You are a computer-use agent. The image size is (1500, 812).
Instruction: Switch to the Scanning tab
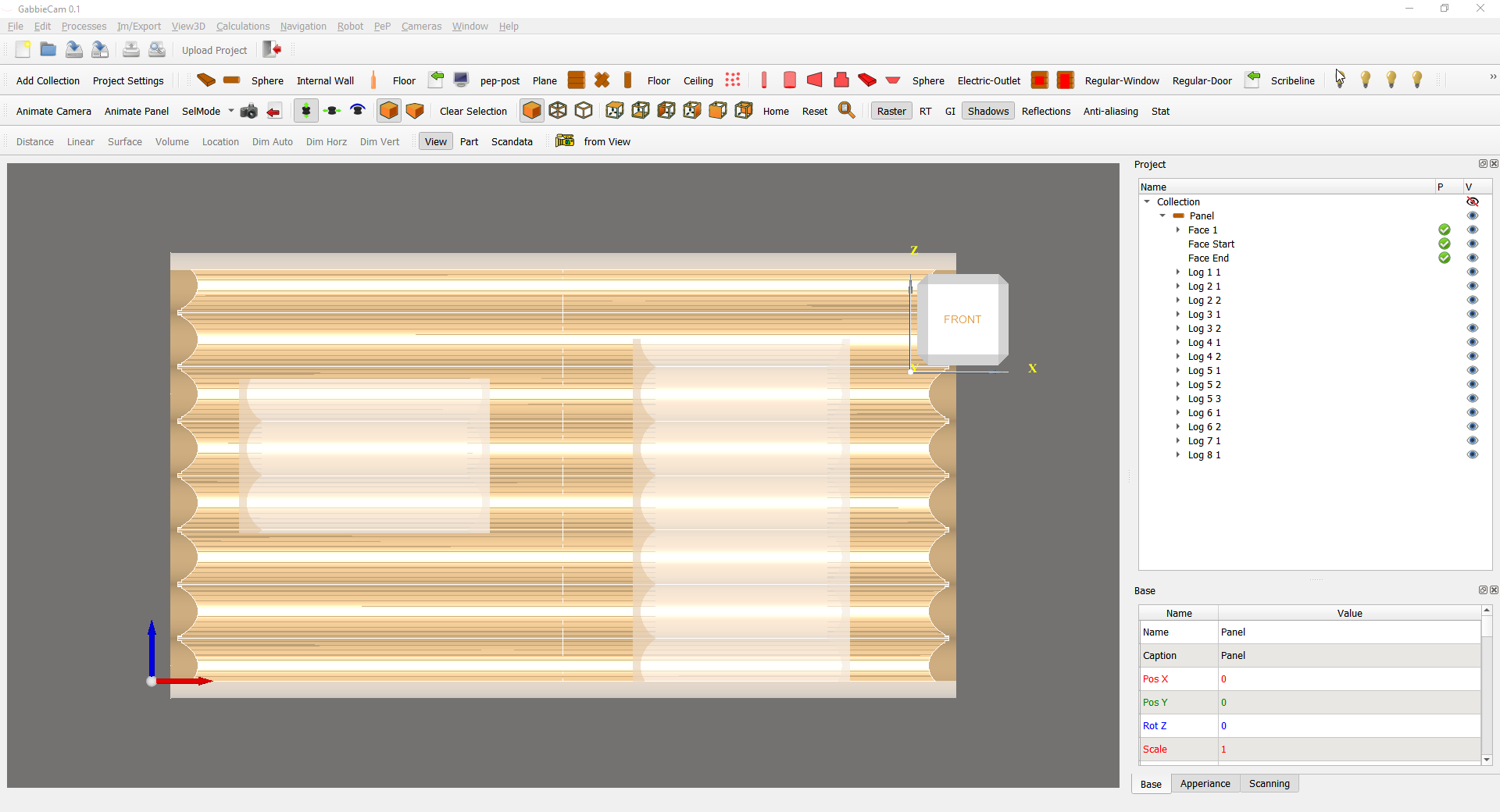pos(1269,784)
